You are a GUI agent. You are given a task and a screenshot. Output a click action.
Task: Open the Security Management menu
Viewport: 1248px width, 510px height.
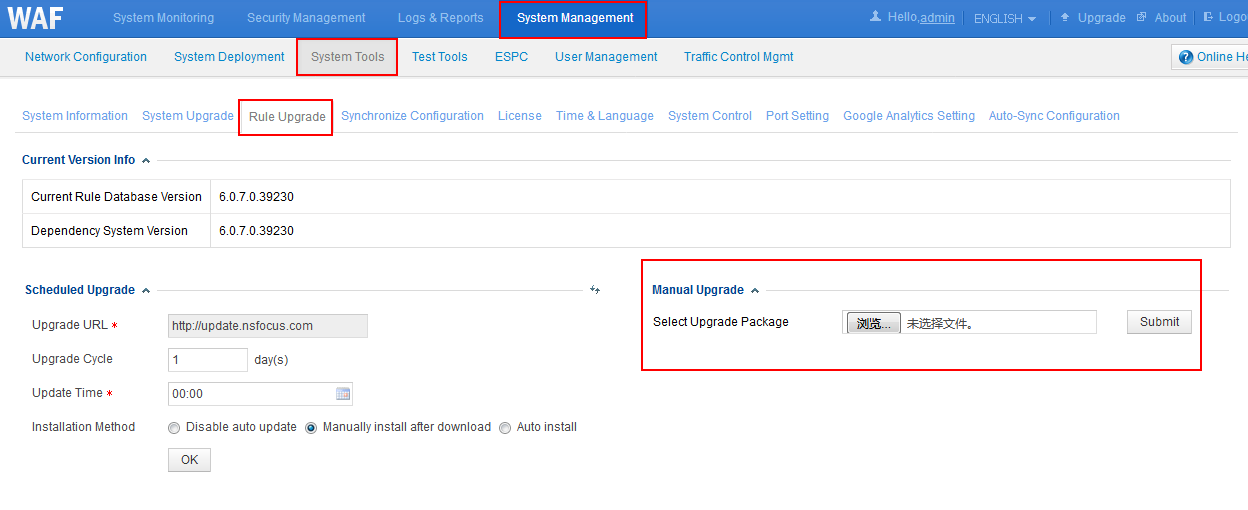[x=306, y=18]
